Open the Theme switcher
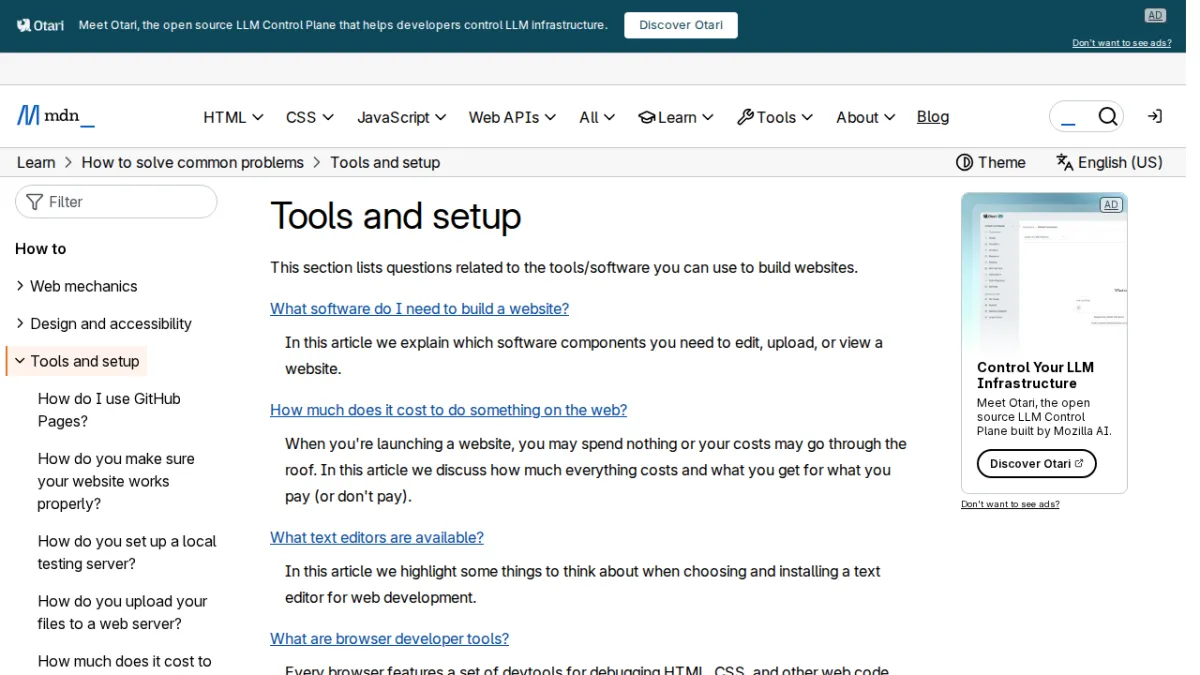The image size is (1200, 675). [991, 162]
